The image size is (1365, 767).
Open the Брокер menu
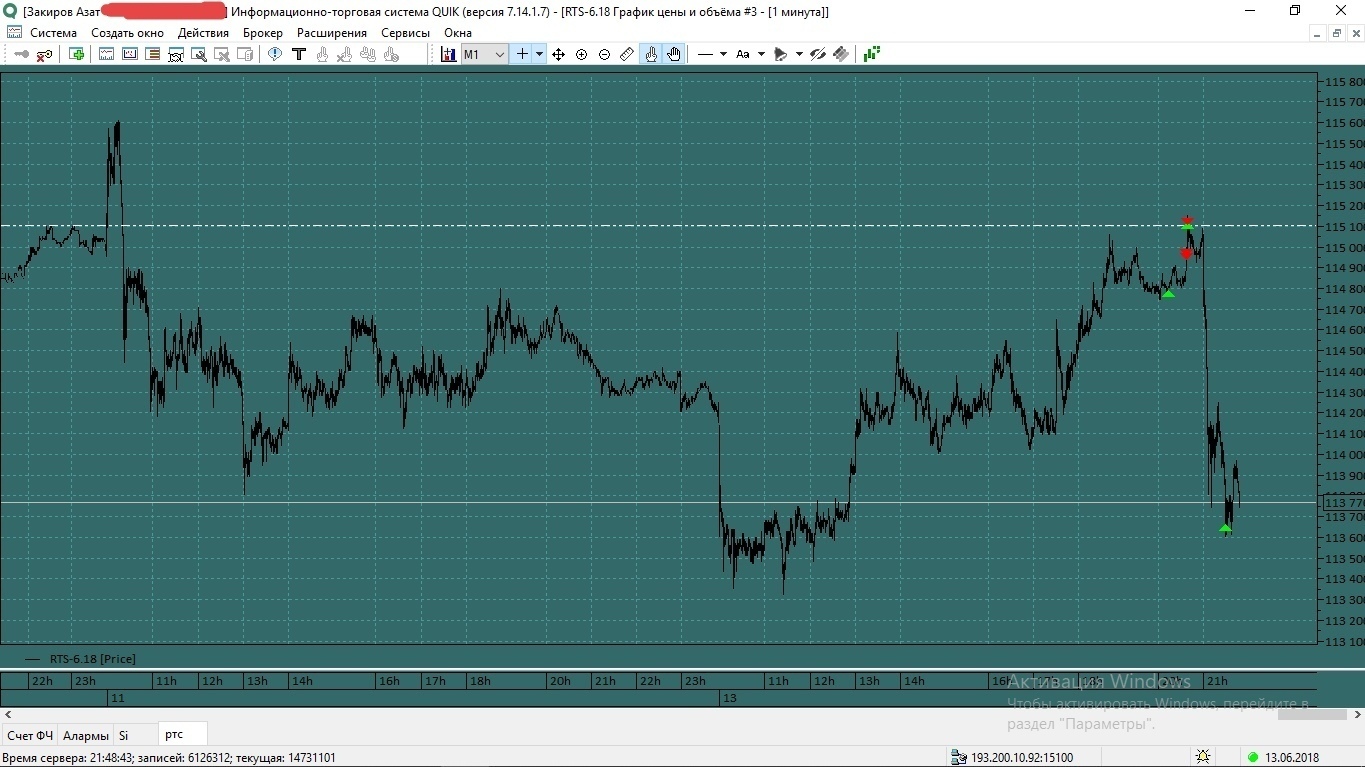(263, 32)
